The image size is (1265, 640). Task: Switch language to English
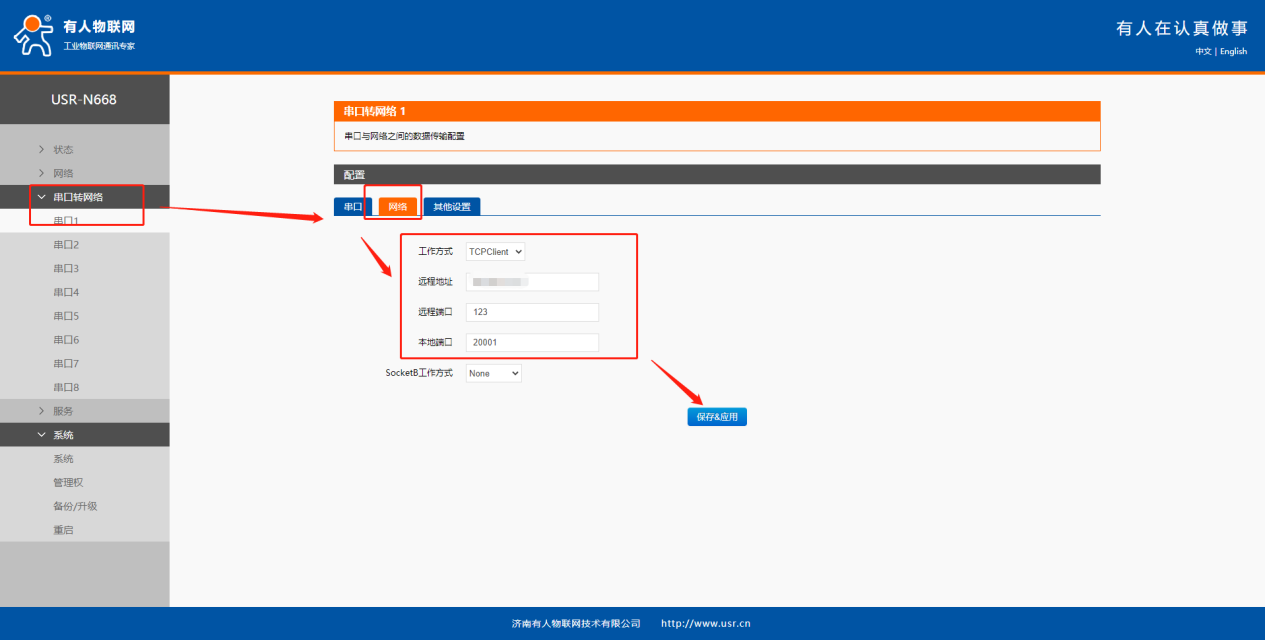pos(1233,51)
